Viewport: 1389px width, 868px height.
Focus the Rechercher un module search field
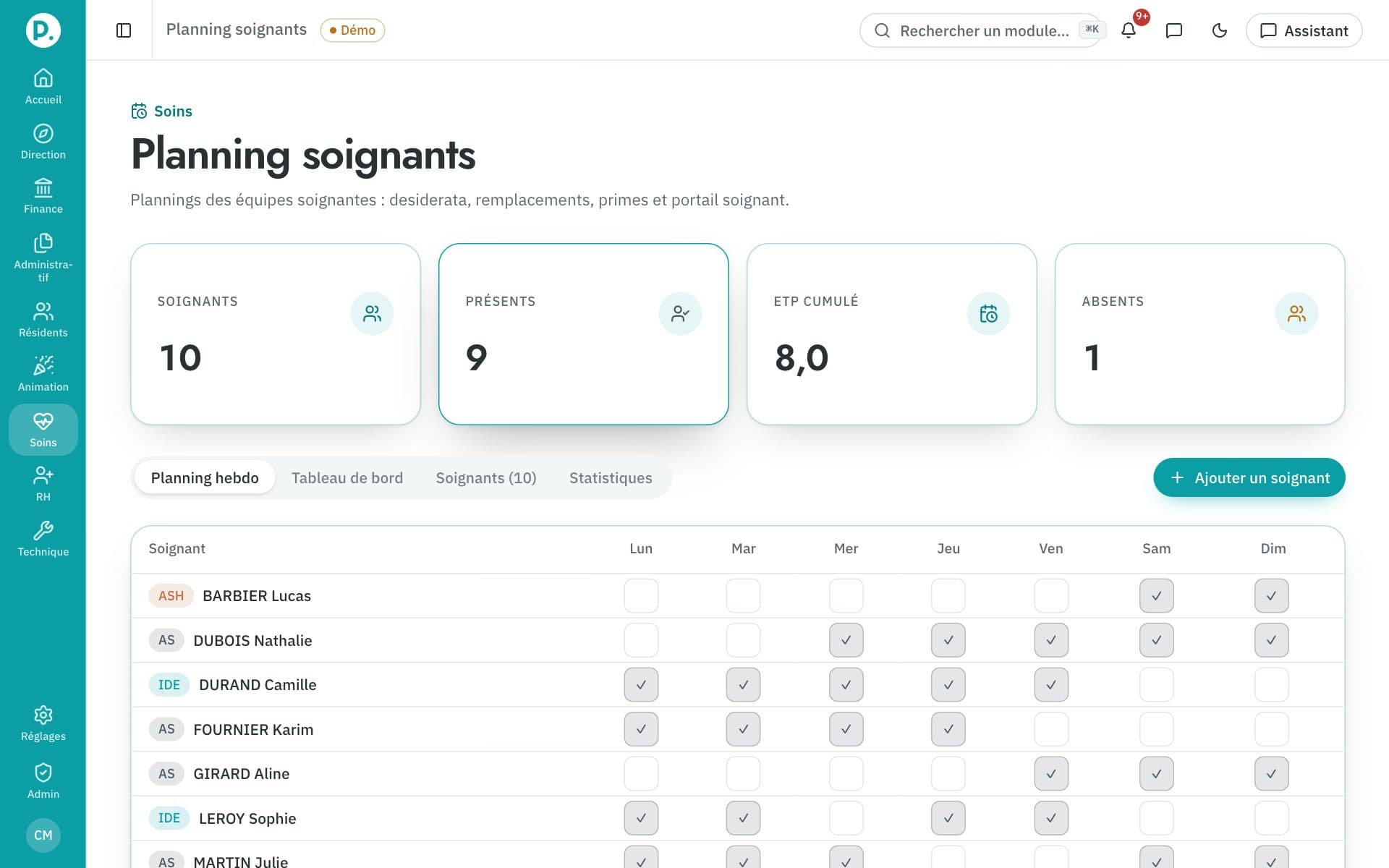[x=981, y=30]
